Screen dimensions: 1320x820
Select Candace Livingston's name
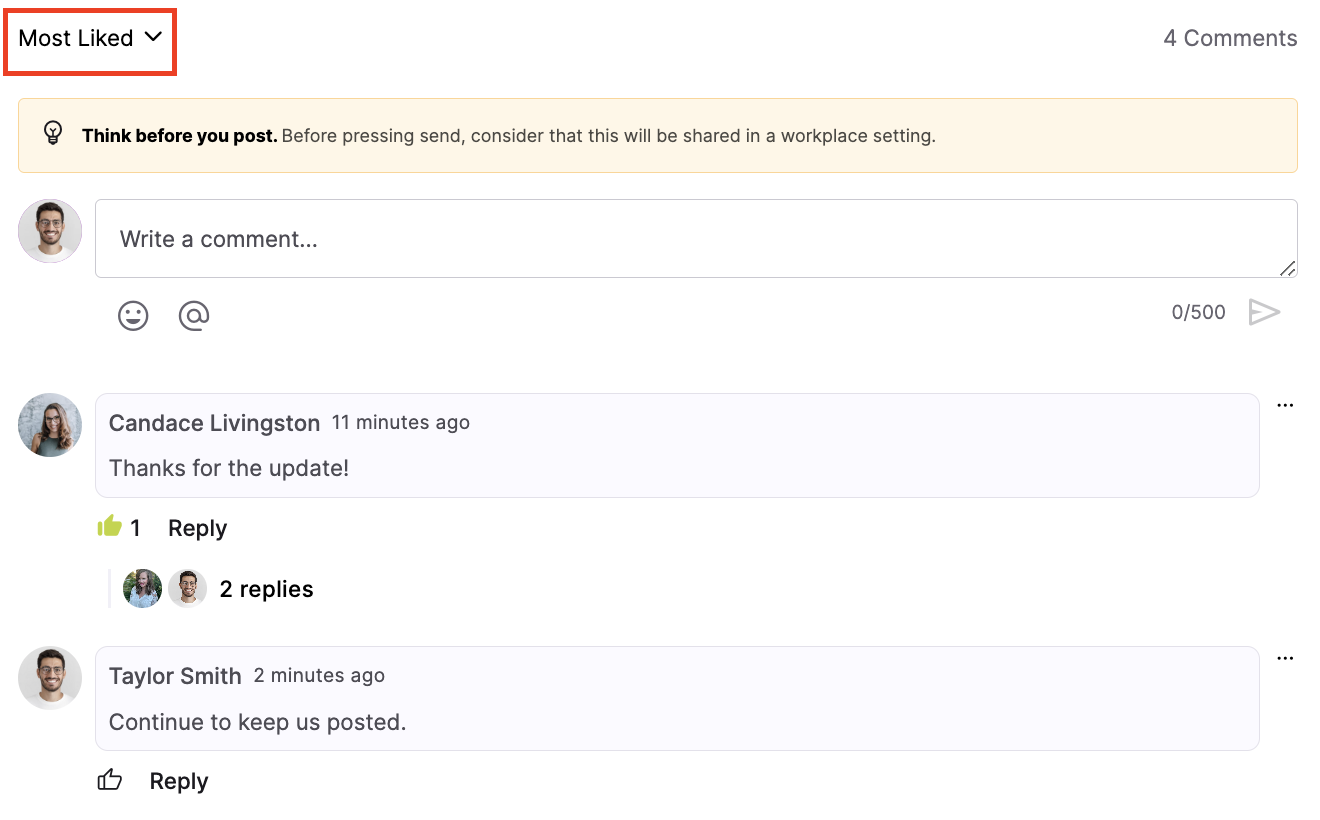click(x=214, y=422)
